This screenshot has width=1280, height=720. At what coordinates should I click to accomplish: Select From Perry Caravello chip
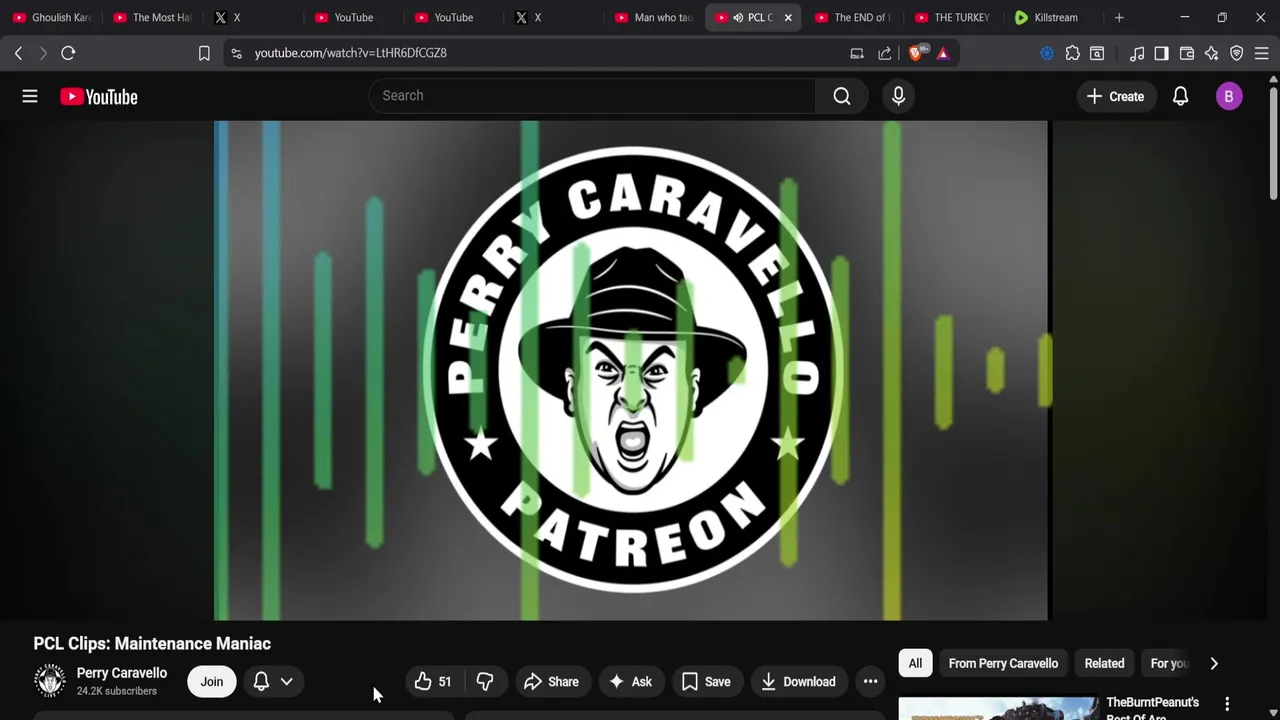pos(1003,663)
